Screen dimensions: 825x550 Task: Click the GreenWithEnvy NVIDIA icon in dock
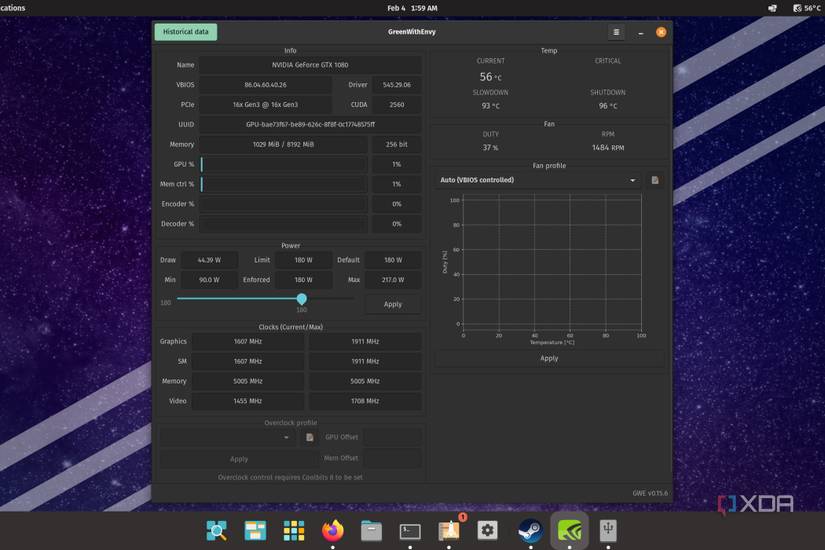tap(569, 531)
